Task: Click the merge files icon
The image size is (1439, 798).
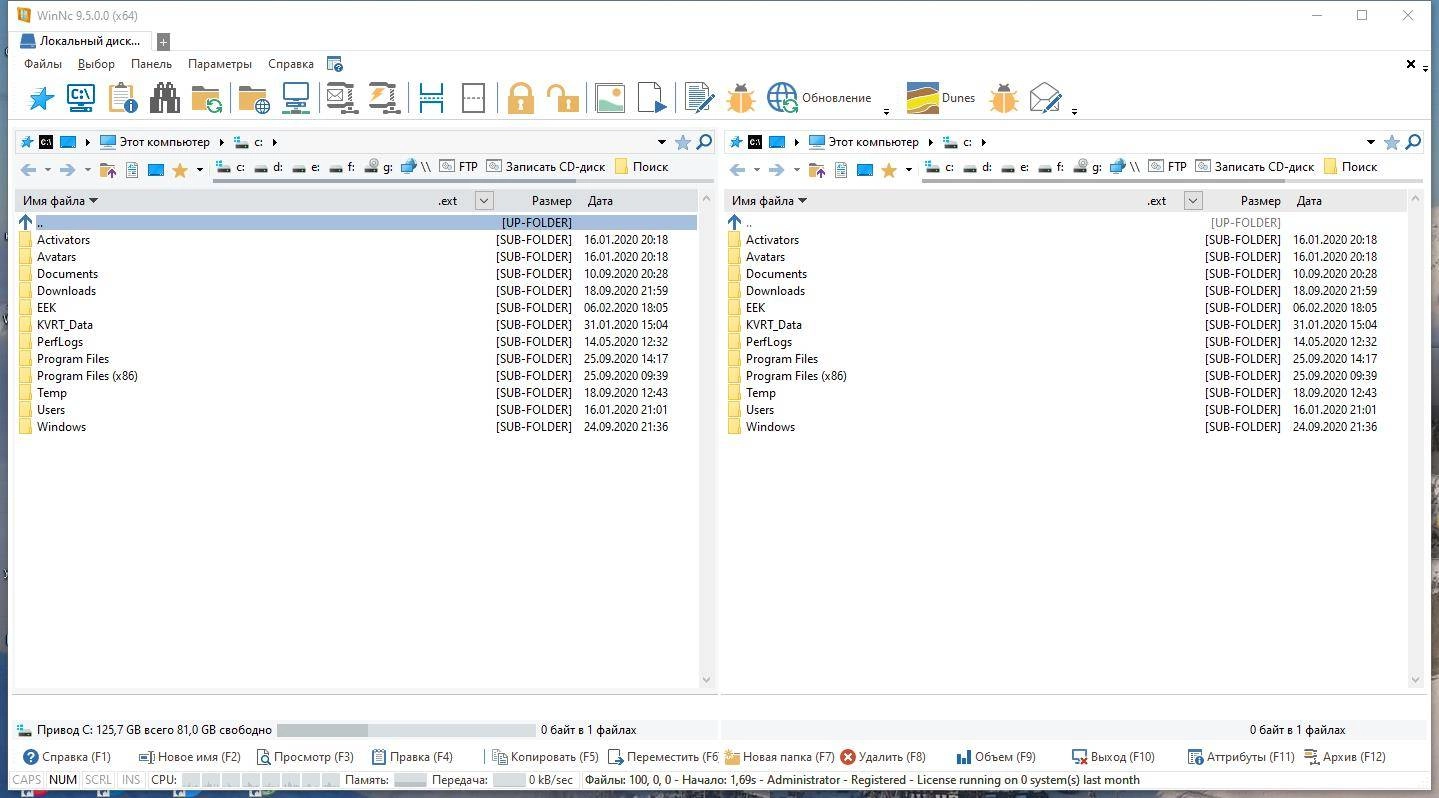Action: [x=473, y=98]
